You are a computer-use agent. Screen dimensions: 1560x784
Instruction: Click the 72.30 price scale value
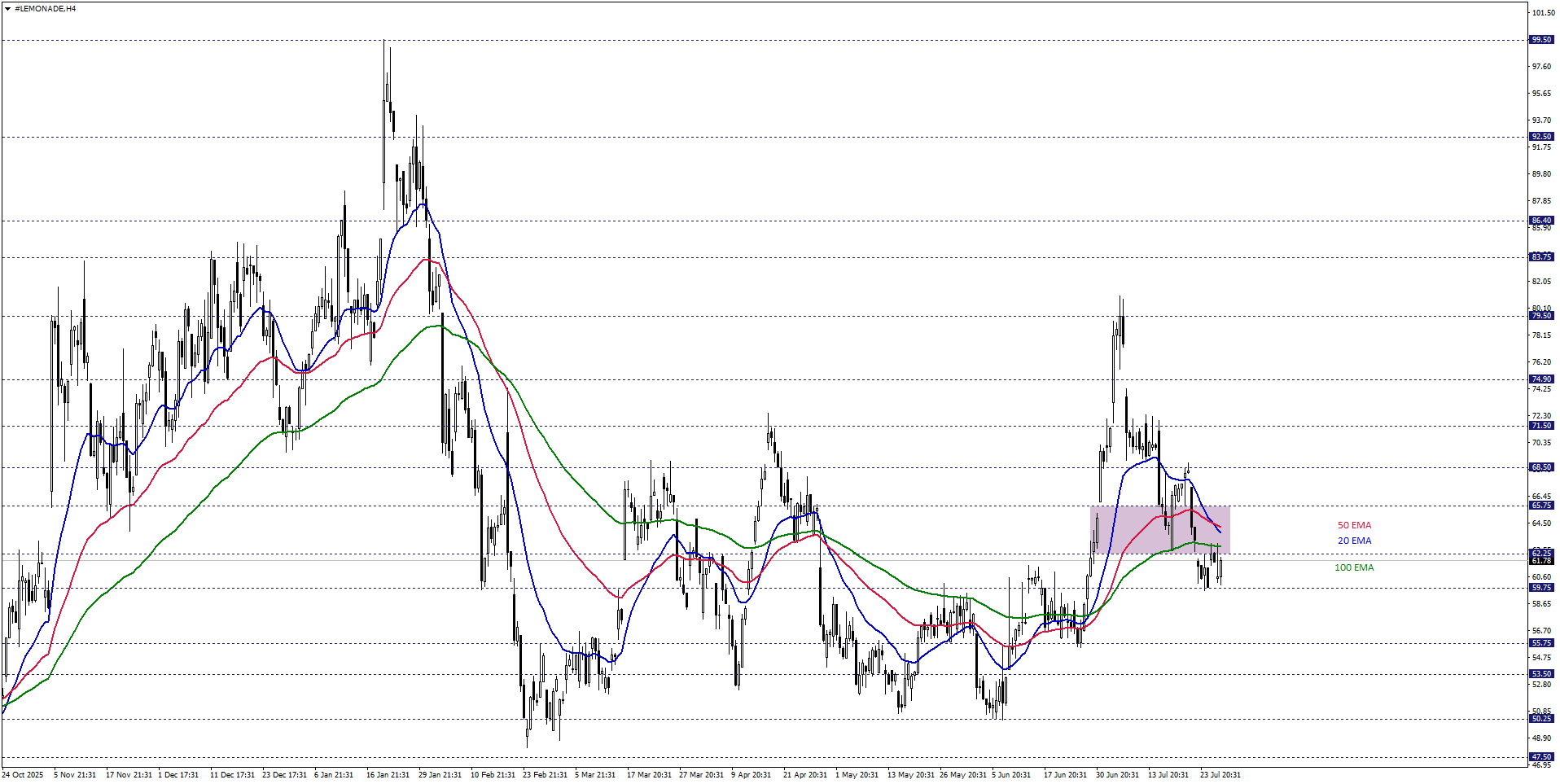point(1541,416)
